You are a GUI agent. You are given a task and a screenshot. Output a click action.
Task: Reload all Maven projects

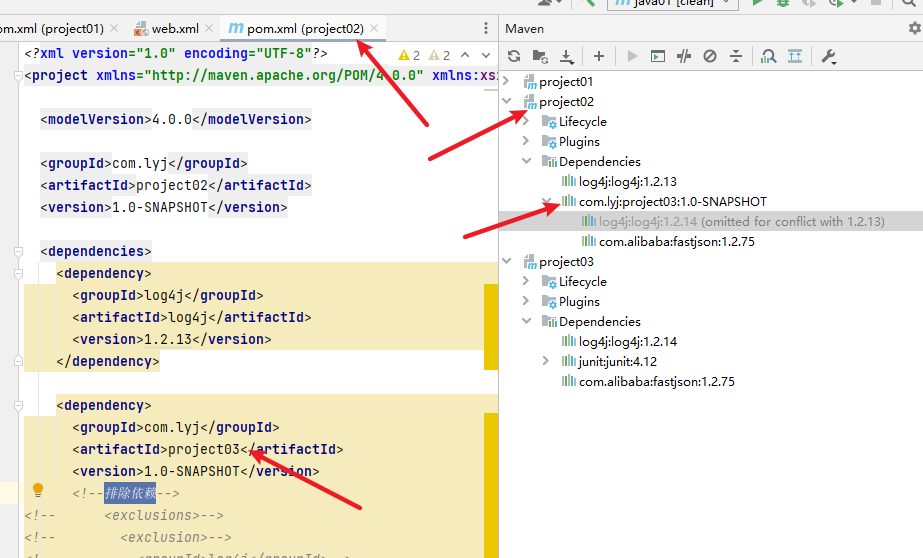[514, 57]
